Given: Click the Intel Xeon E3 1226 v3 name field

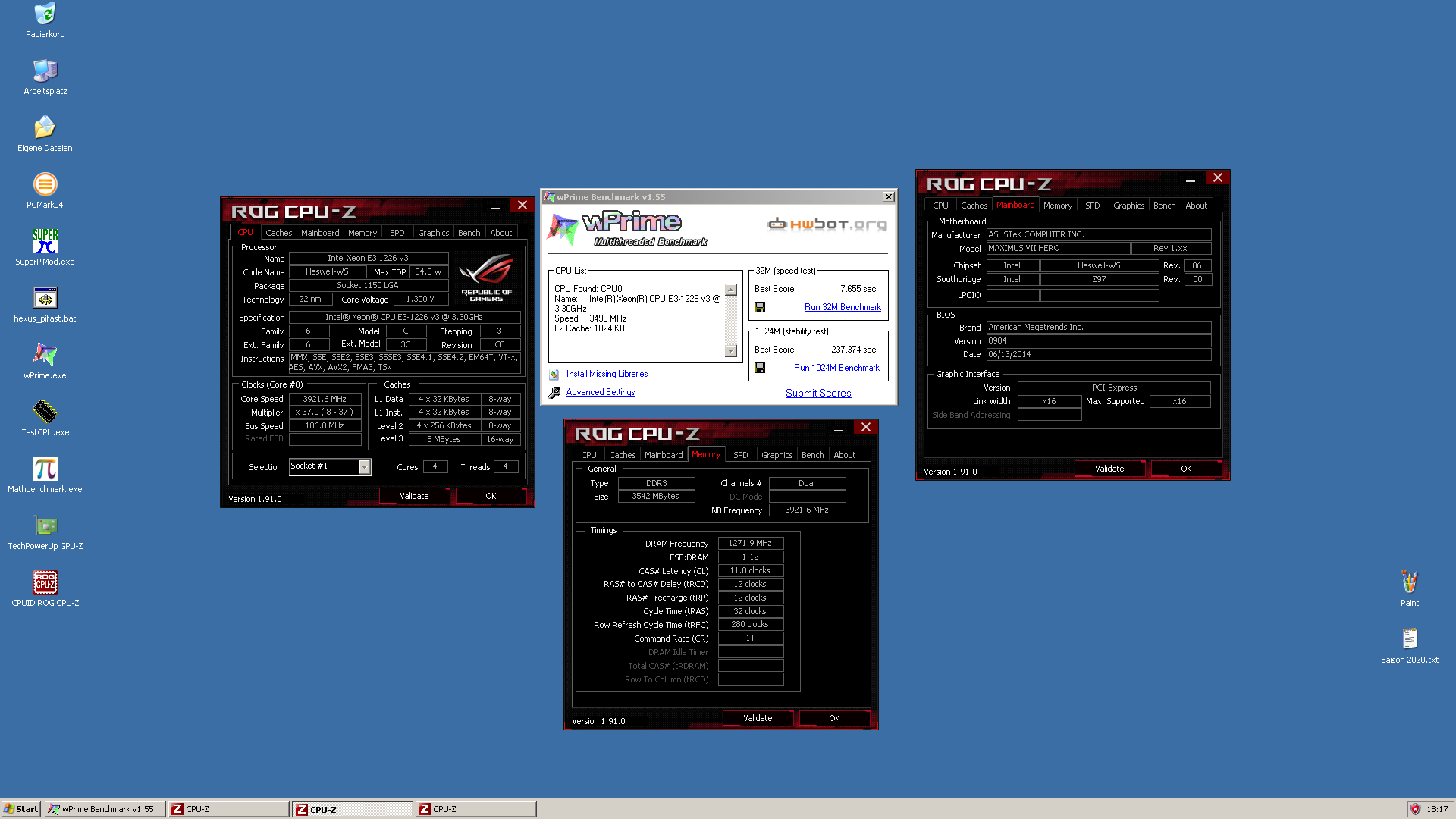Looking at the screenshot, I should (368, 258).
